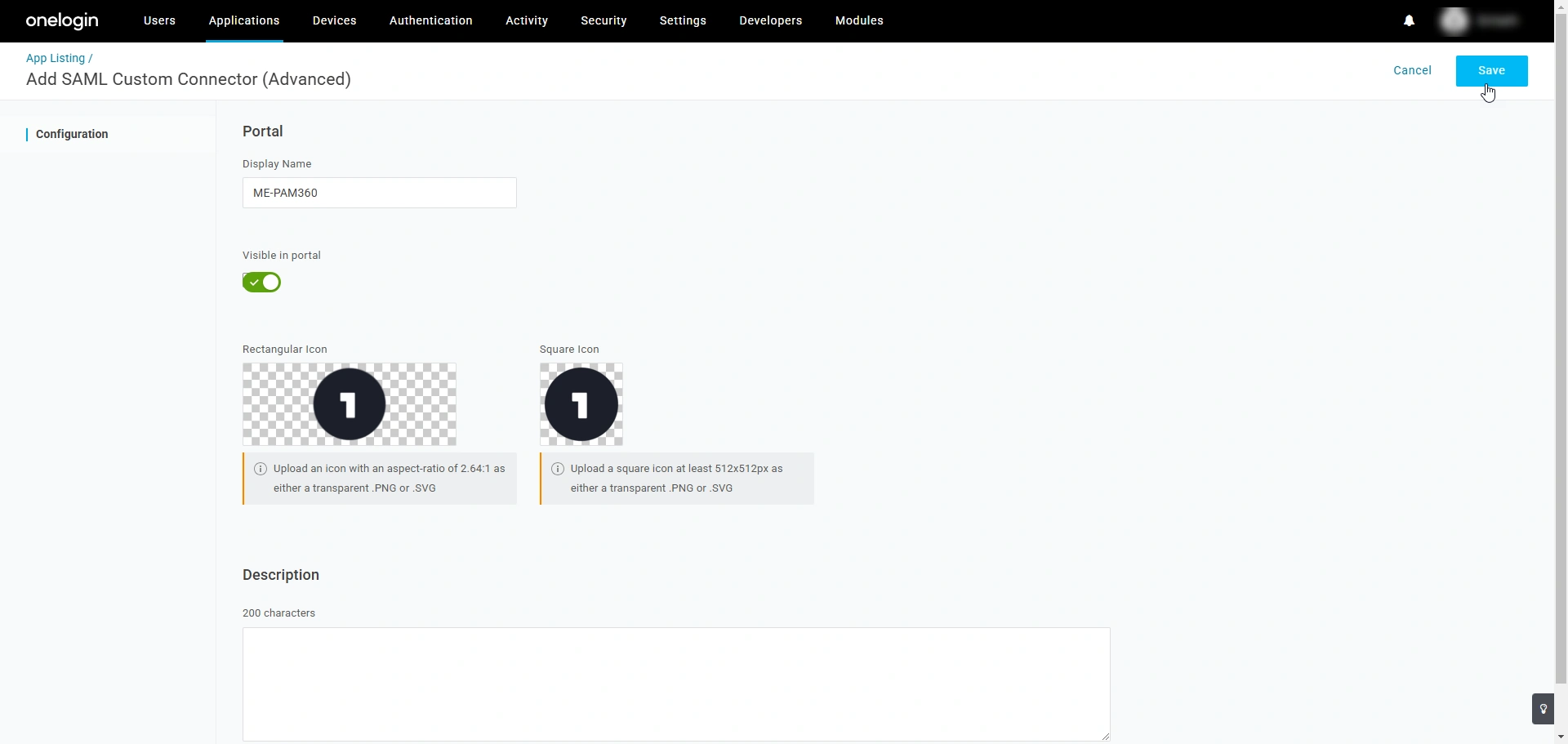
Task: Click the onelogin logo
Action: pos(61,20)
